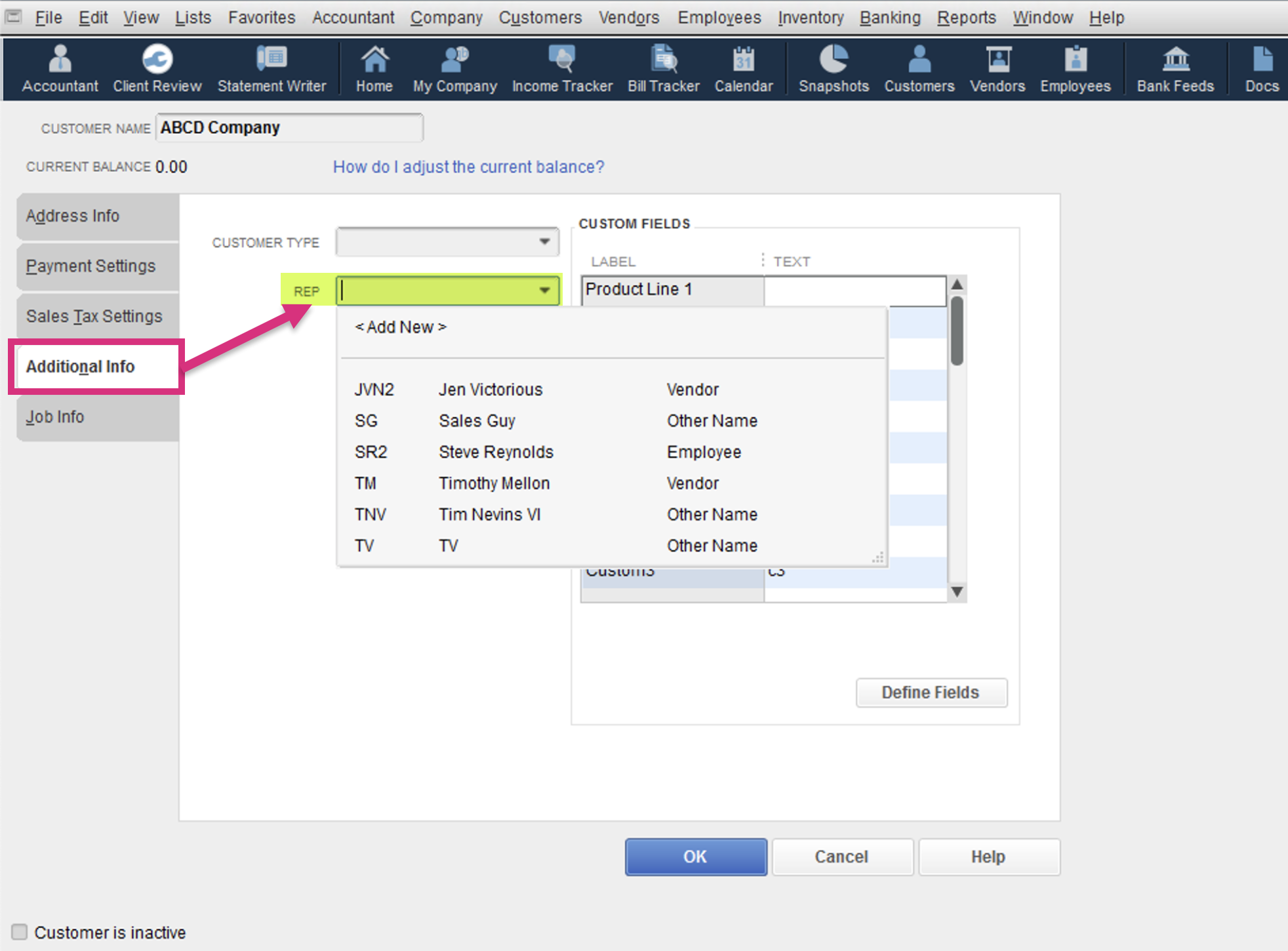Viewport: 1288px width, 951px height.
Task: Choose Add New in rep list
Action: pos(400,327)
